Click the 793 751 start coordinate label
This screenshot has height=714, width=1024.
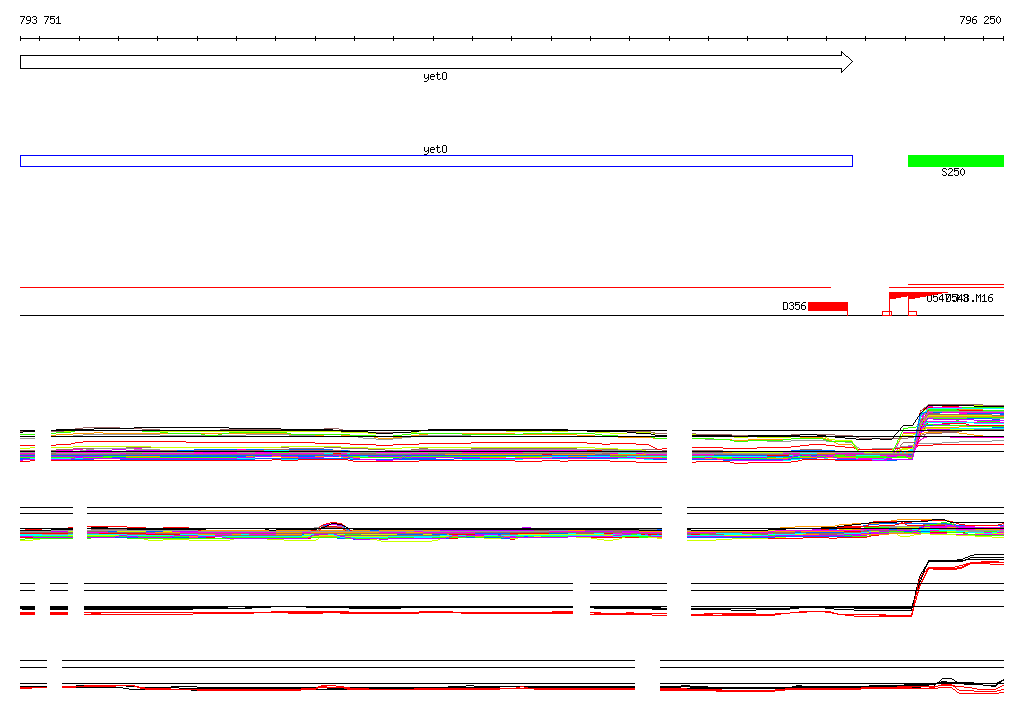coord(40,20)
